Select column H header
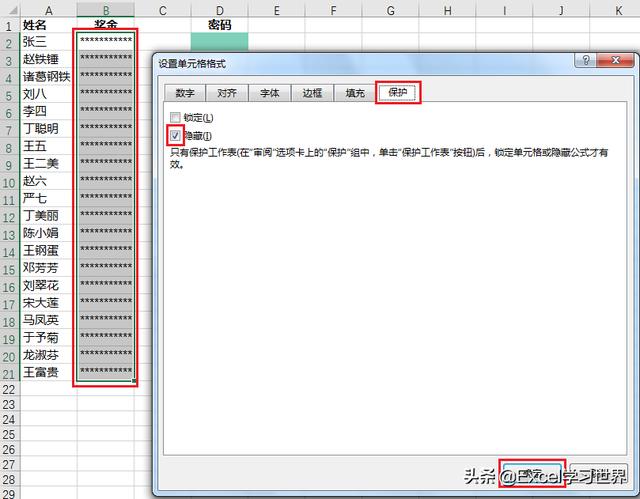This screenshot has height=499, width=640. click(447, 10)
